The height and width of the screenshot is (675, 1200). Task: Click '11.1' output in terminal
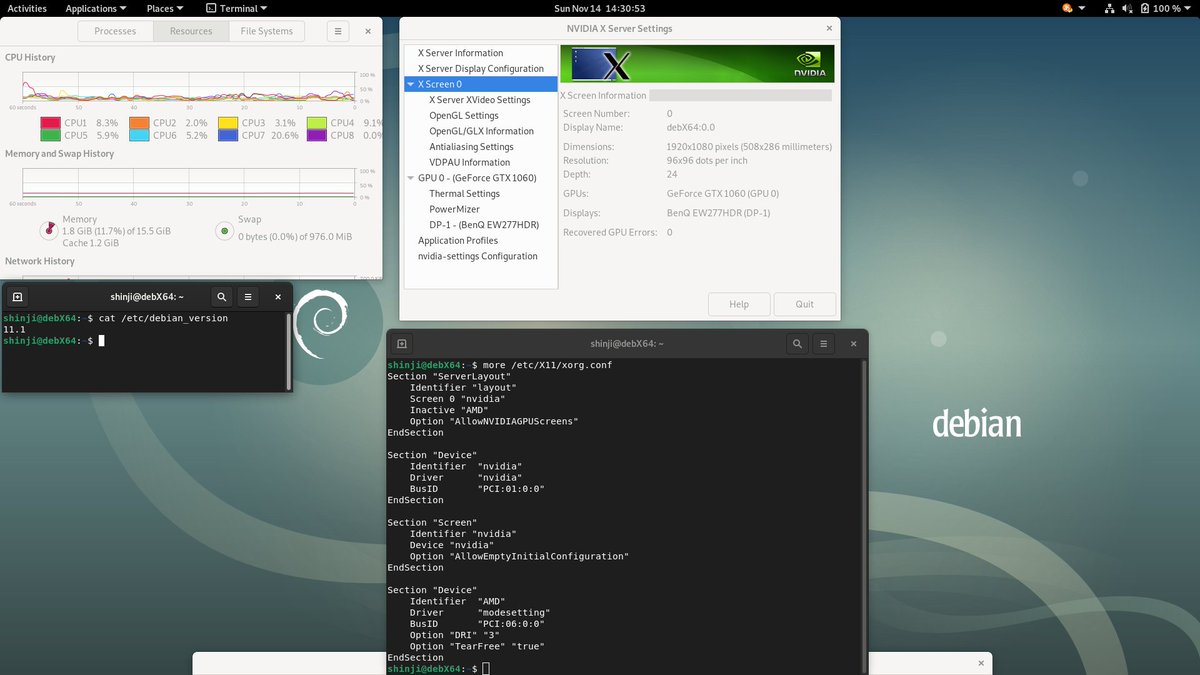(x=14, y=329)
